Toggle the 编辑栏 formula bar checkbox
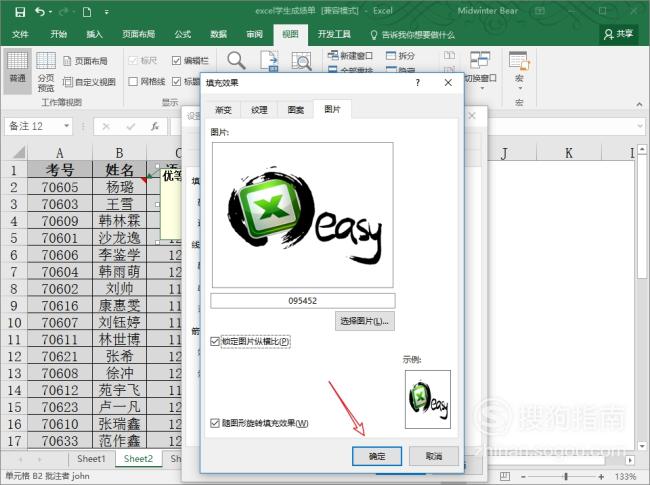 176,61
